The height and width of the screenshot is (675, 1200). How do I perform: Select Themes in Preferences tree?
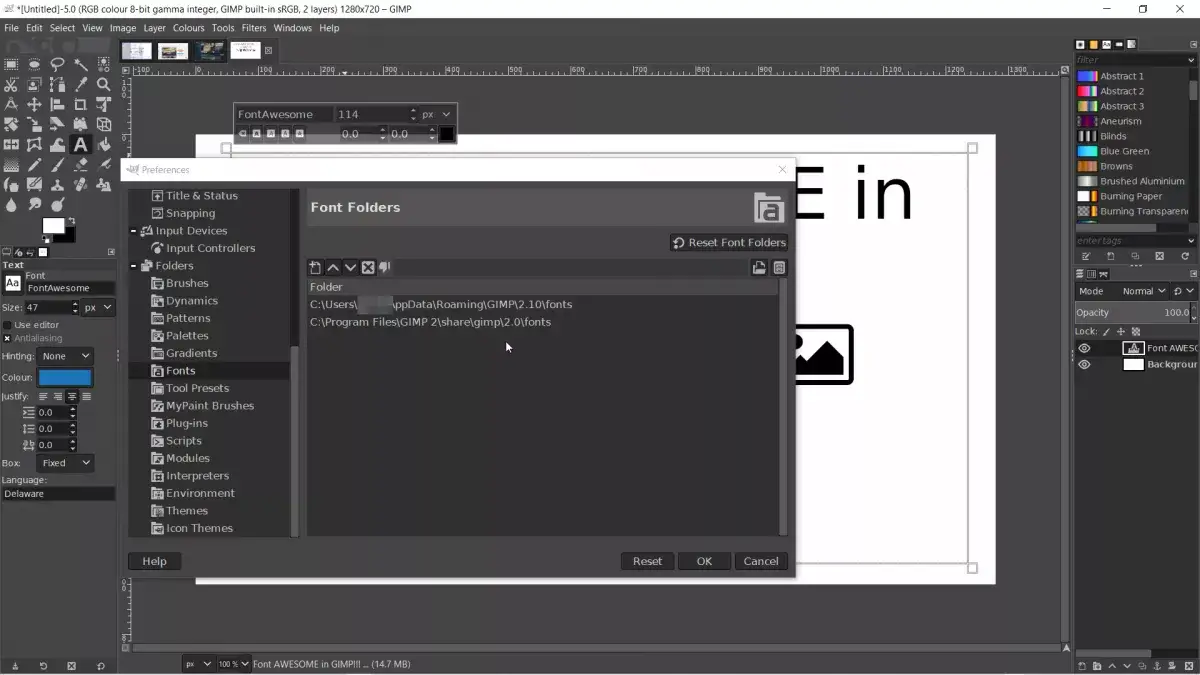[x=186, y=511]
